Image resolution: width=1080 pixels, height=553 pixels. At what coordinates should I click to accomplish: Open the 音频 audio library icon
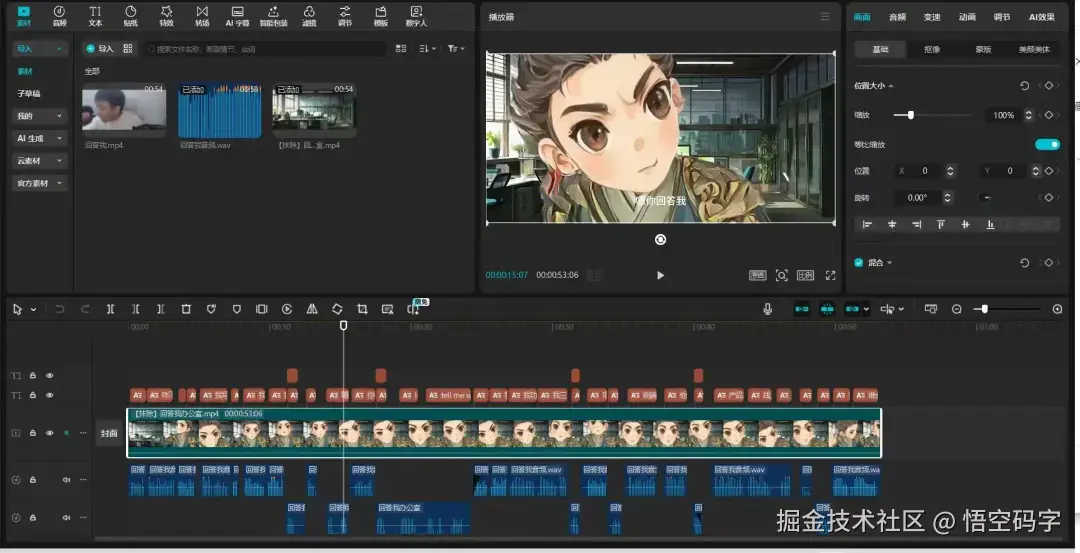pos(59,16)
